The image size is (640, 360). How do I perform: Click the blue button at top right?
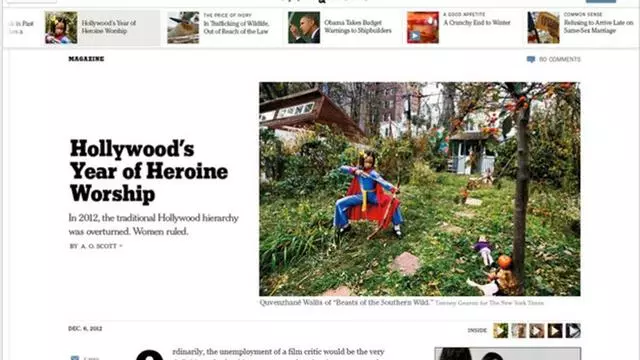pos(601,1)
